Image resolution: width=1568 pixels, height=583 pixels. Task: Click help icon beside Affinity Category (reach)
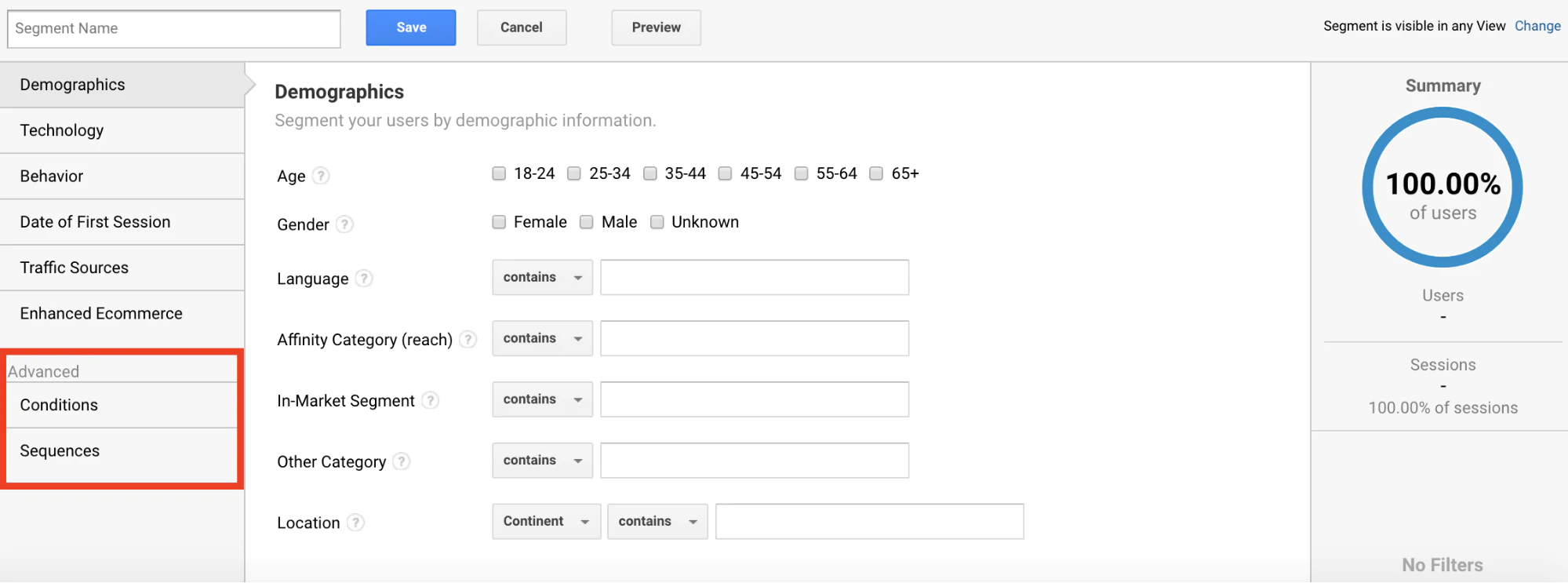468,340
